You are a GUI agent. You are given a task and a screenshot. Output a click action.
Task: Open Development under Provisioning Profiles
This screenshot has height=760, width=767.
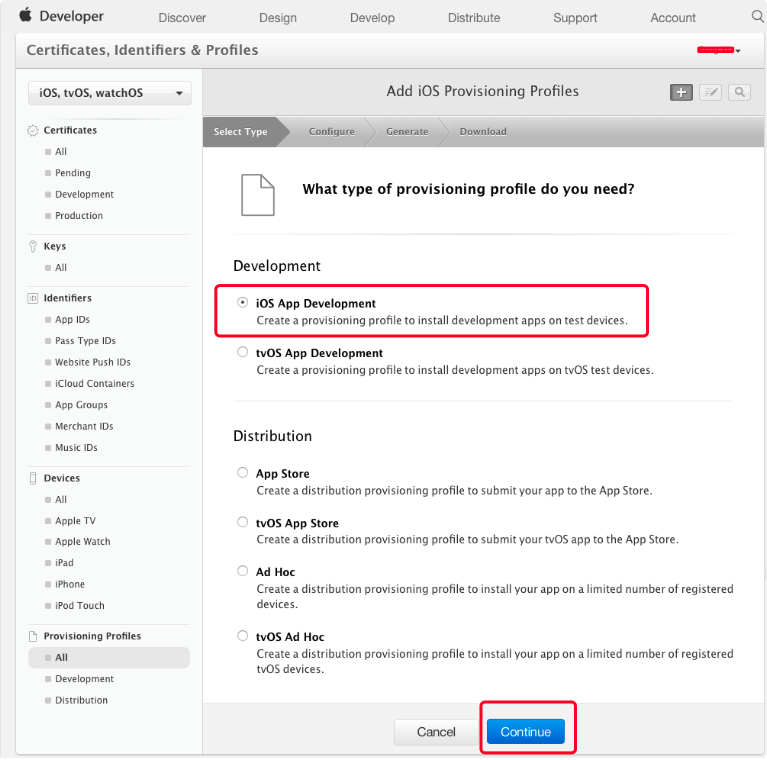click(84, 679)
